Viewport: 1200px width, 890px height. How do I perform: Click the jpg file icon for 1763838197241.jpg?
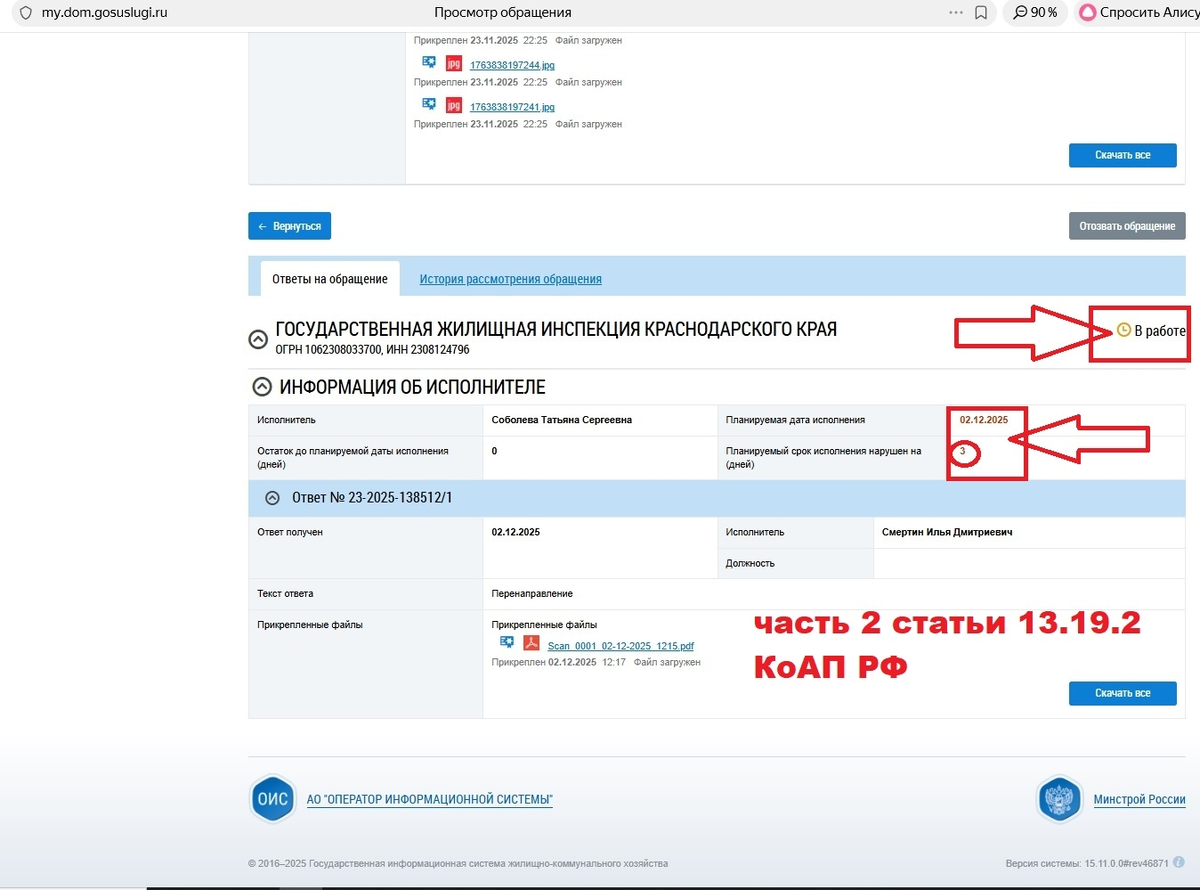point(454,105)
